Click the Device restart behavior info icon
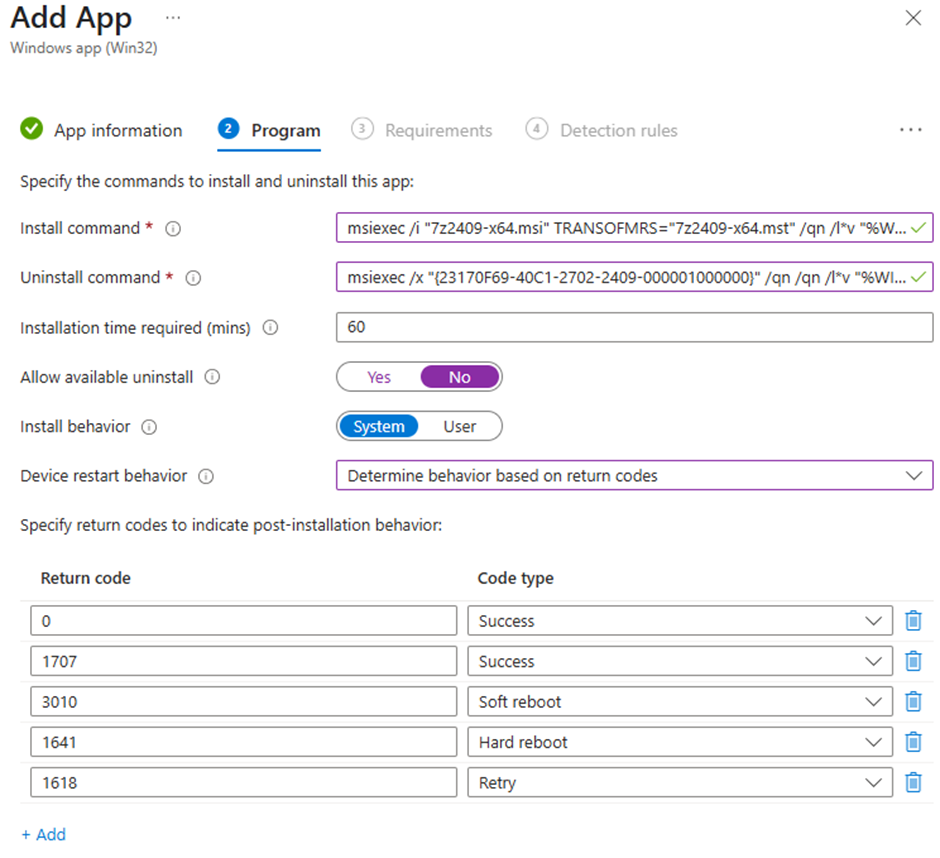 point(207,476)
